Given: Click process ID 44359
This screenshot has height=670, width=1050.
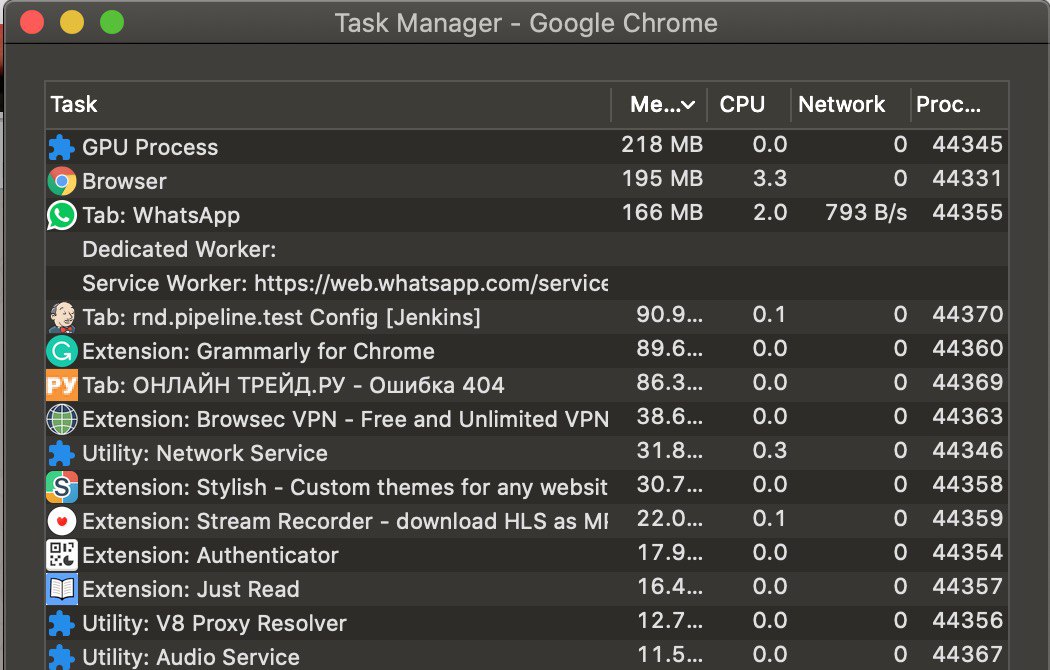Looking at the screenshot, I should (x=968, y=519).
